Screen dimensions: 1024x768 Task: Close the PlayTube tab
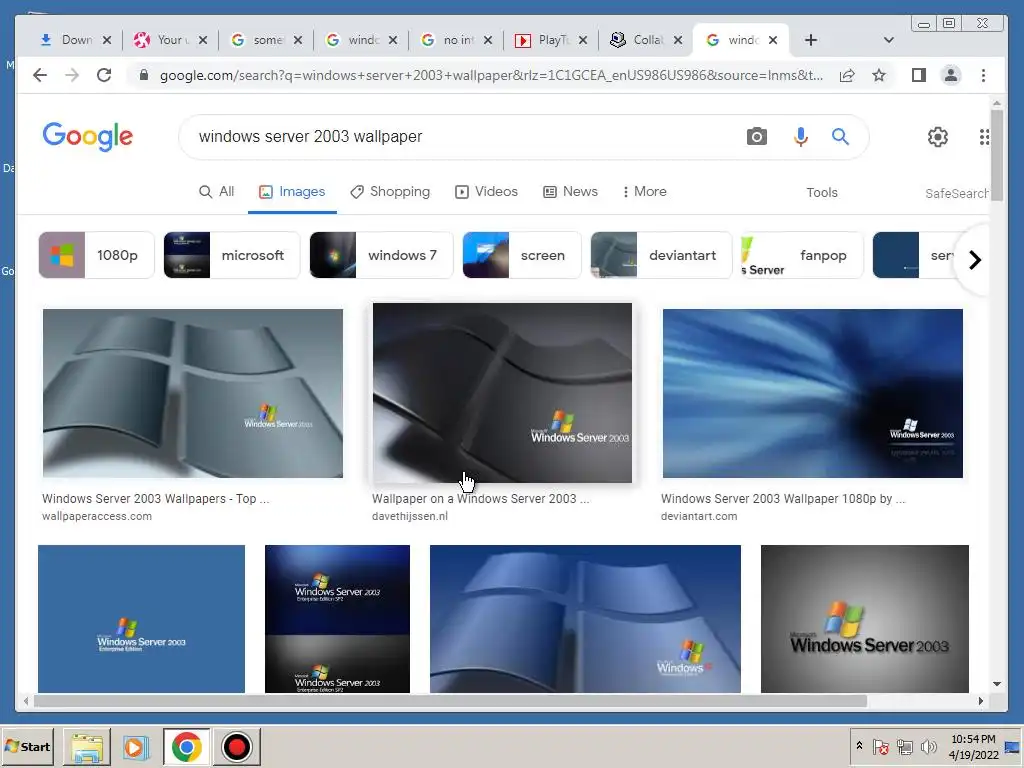pyautogui.click(x=583, y=40)
